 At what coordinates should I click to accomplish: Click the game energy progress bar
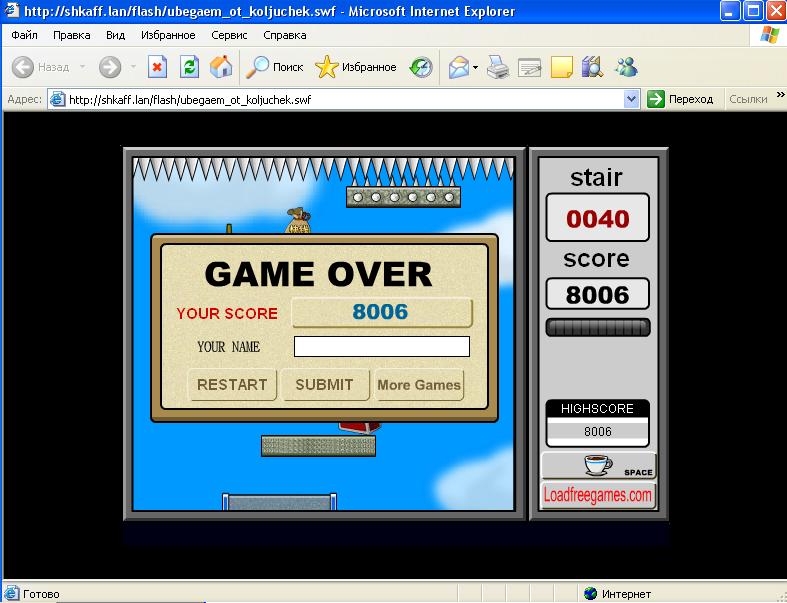pyautogui.click(x=598, y=327)
